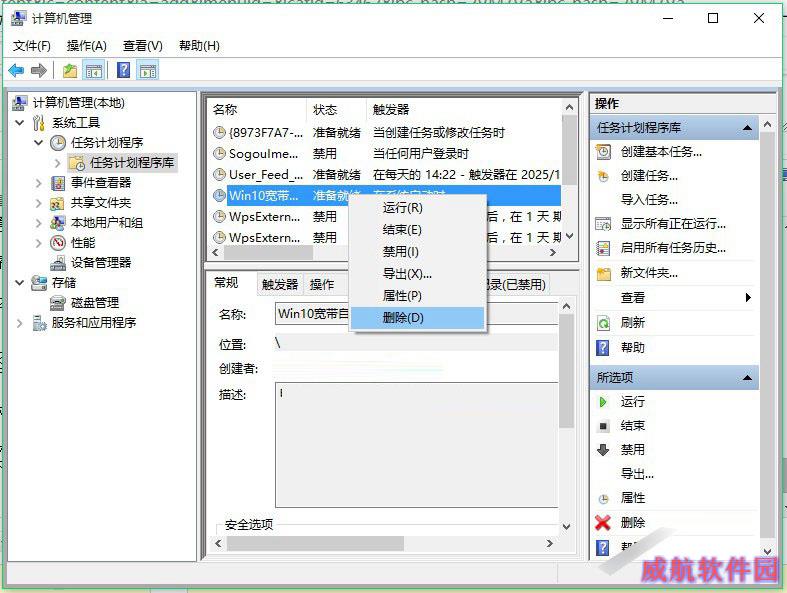Click the 属性 clock icon in actions

(x=603, y=499)
